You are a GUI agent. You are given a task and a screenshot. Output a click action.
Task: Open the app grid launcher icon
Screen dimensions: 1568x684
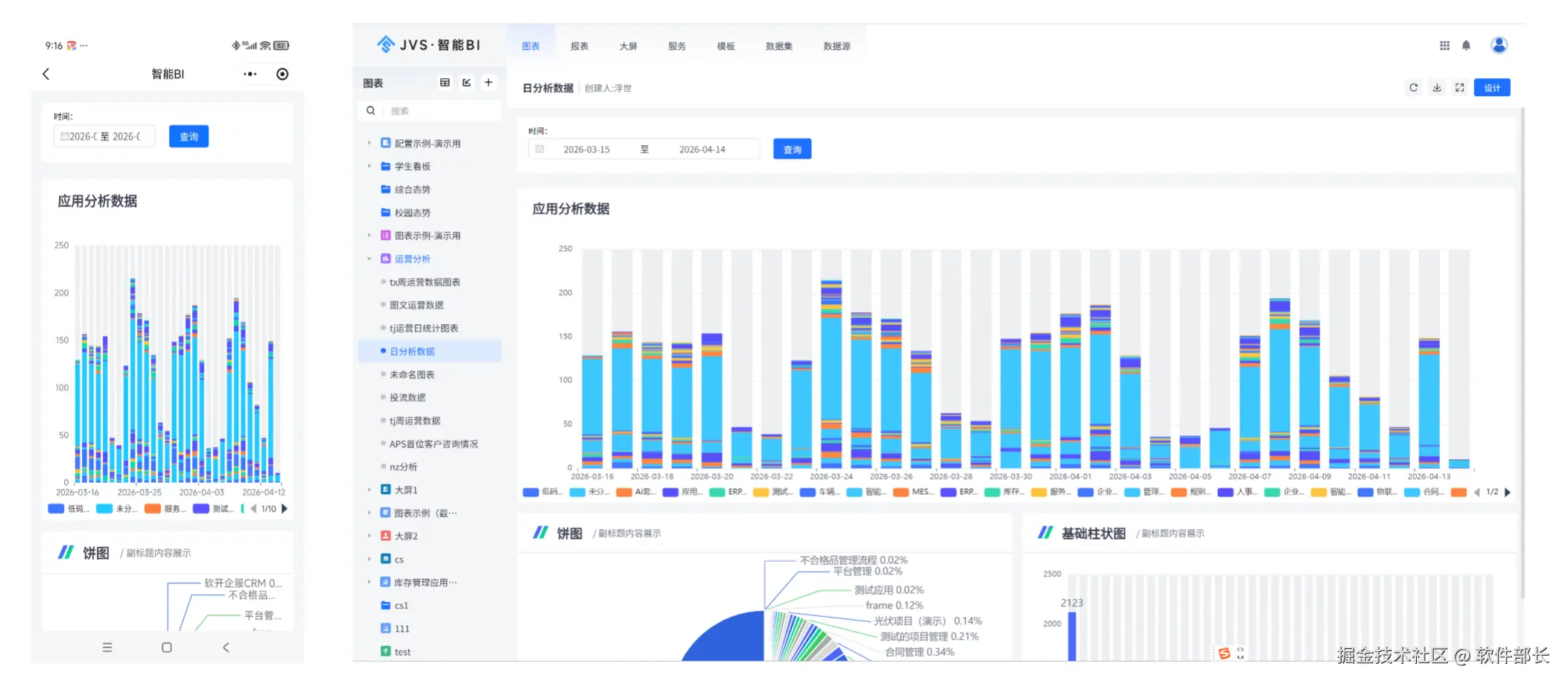click(1444, 45)
